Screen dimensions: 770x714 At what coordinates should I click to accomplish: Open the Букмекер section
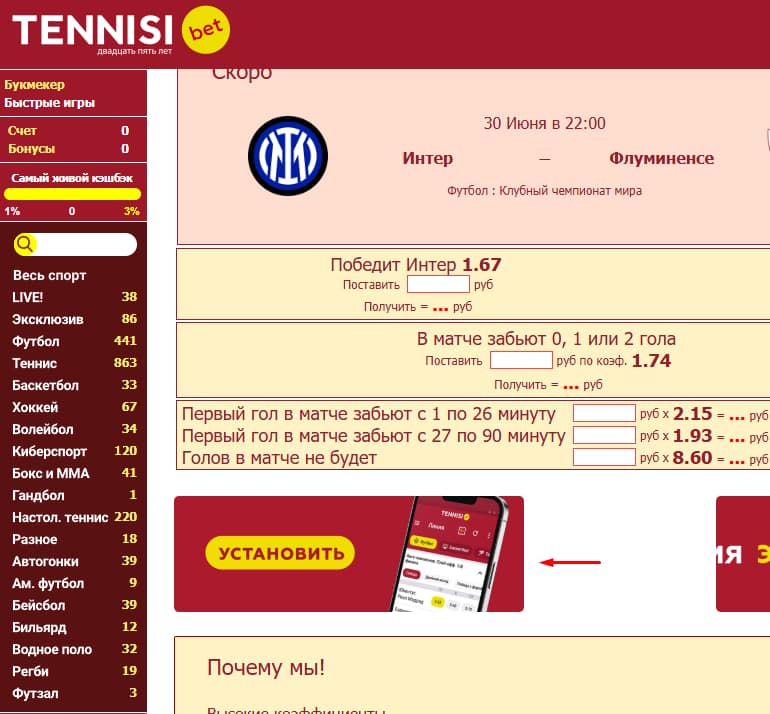(34, 84)
